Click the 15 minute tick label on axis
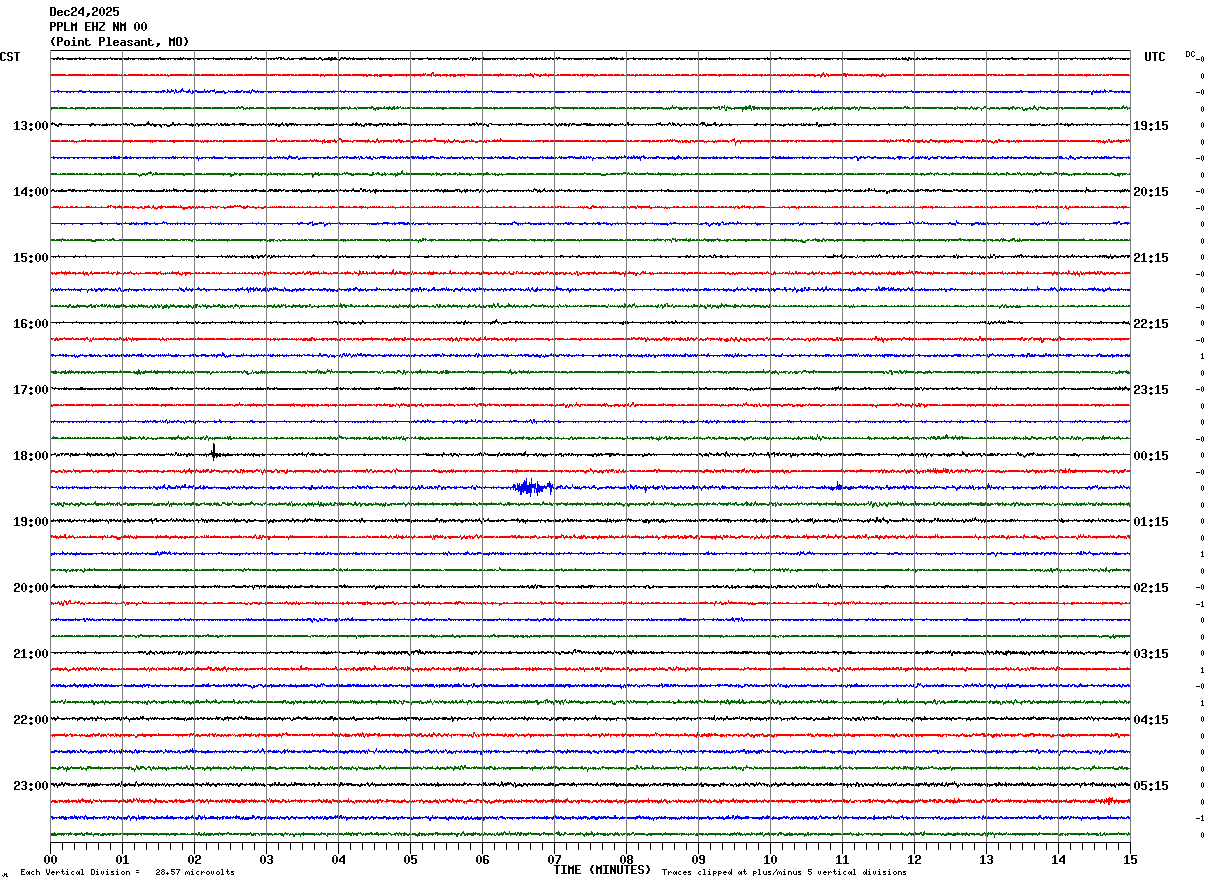 point(1130,859)
